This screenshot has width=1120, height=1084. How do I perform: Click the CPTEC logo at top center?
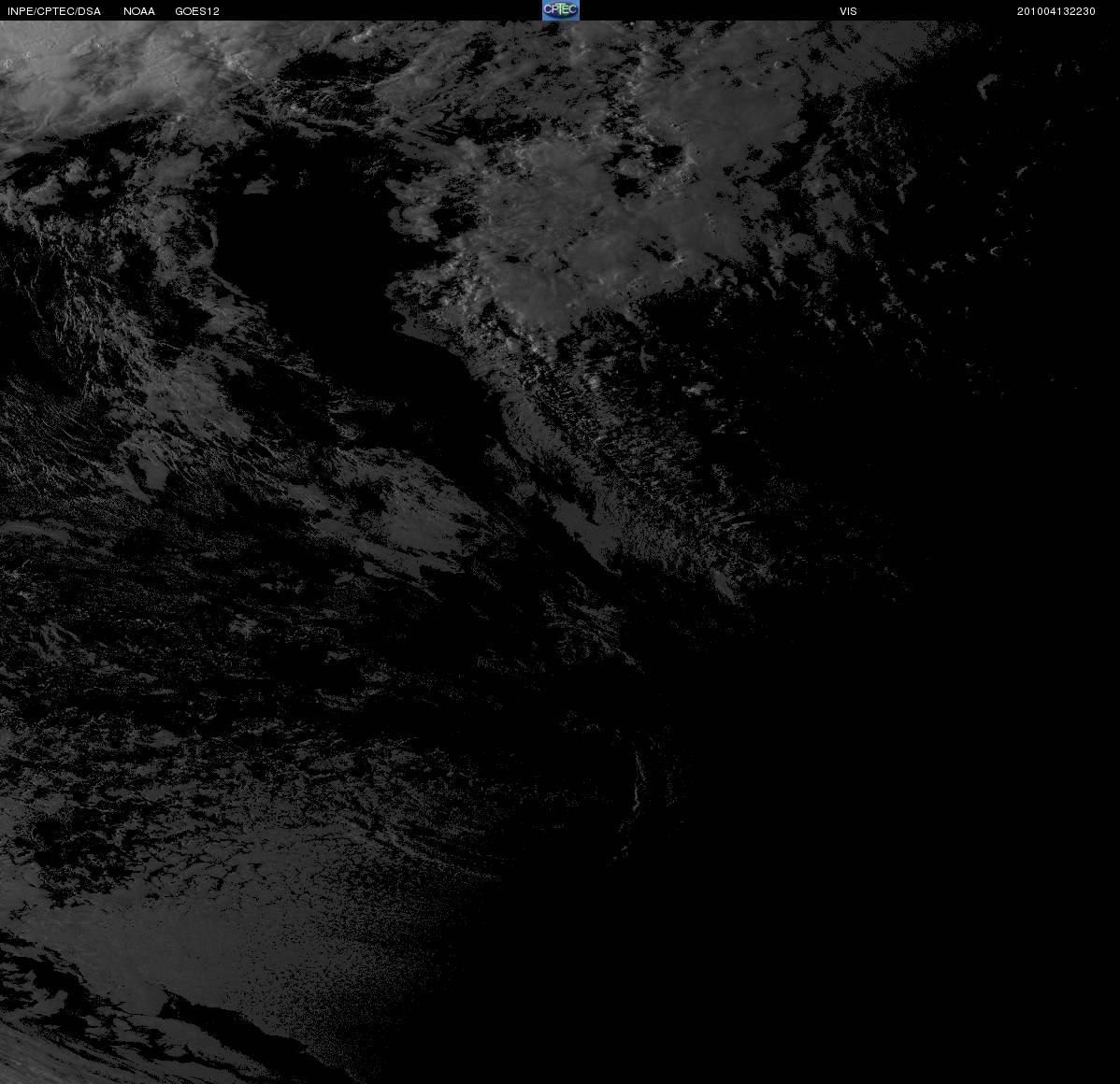[561, 10]
